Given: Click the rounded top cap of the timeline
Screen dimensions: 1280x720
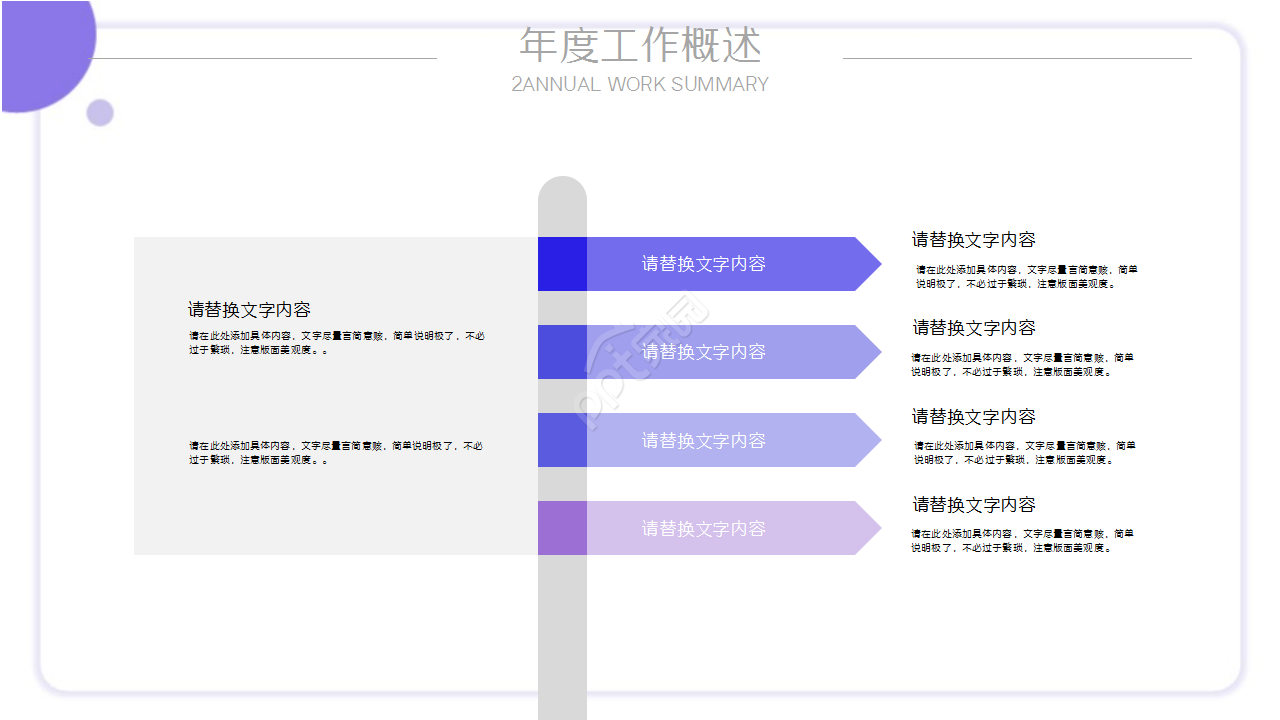Looking at the screenshot, I should (x=563, y=190).
